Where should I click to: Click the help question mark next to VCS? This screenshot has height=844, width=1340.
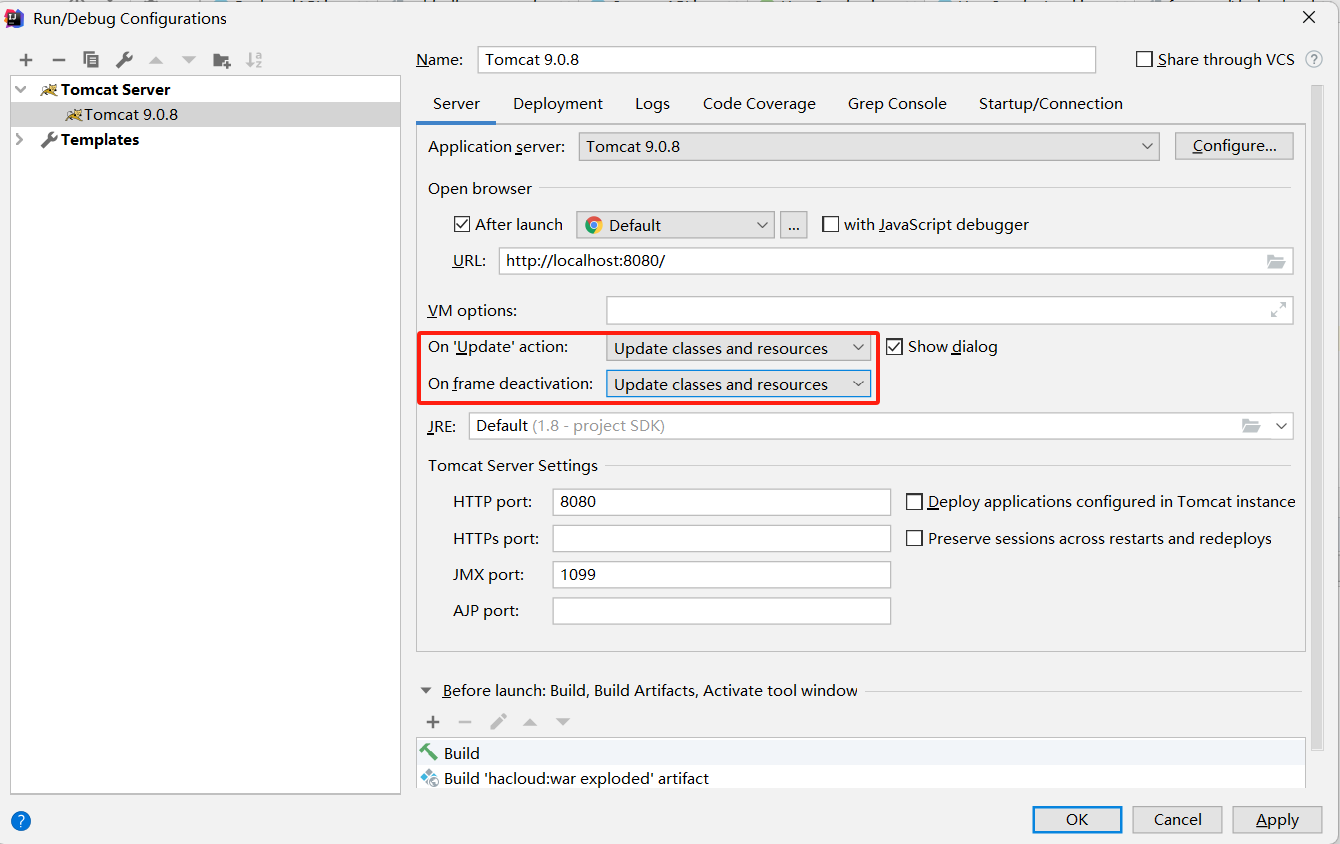click(1314, 60)
